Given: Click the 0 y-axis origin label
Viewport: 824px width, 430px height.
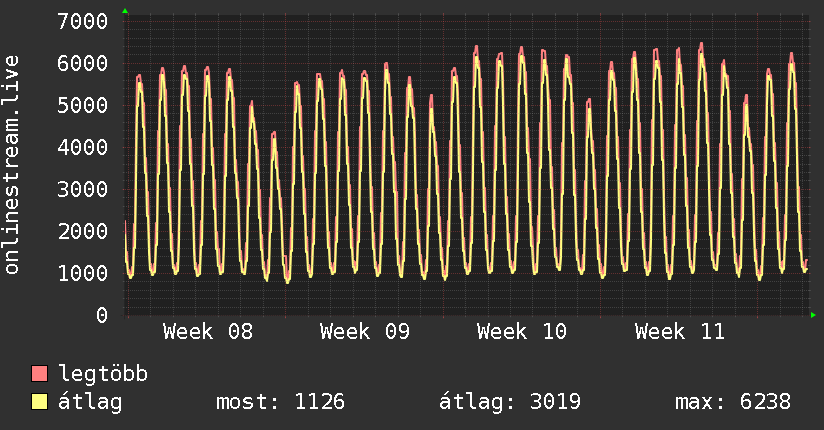Looking at the screenshot, I should click(101, 315).
